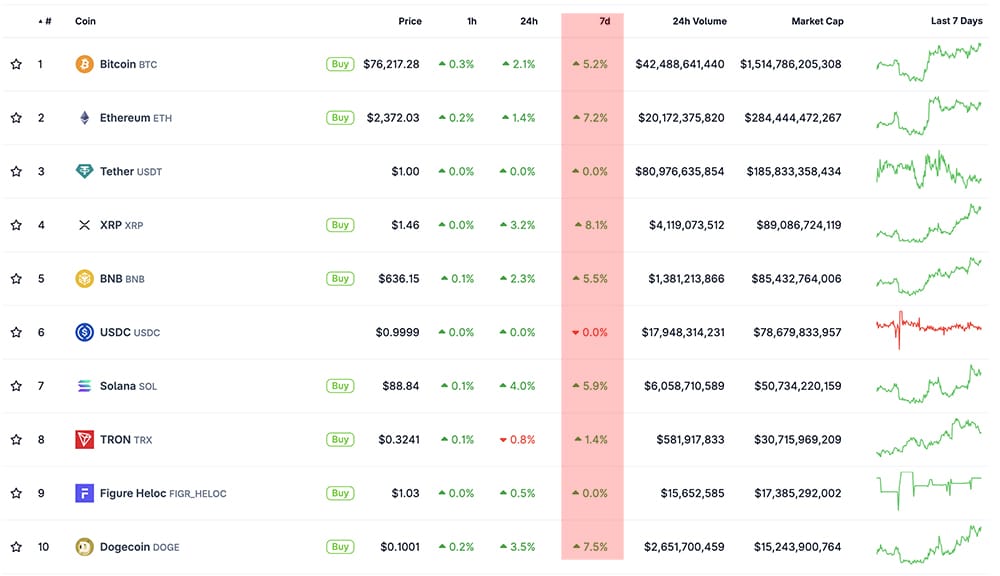Sort by the 24h change header
This screenshot has height=576, width=1000.
[x=529, y=21]
